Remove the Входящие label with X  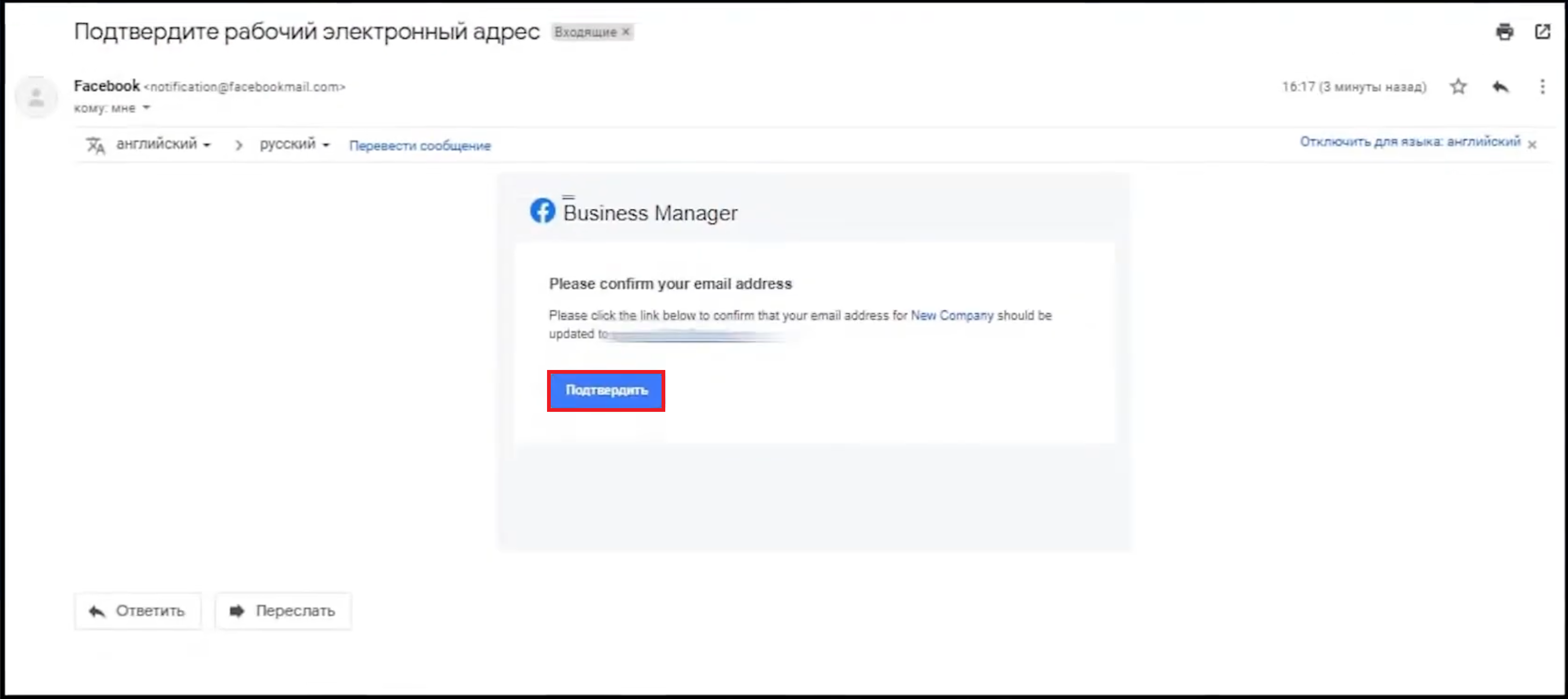tap(626, 32)
